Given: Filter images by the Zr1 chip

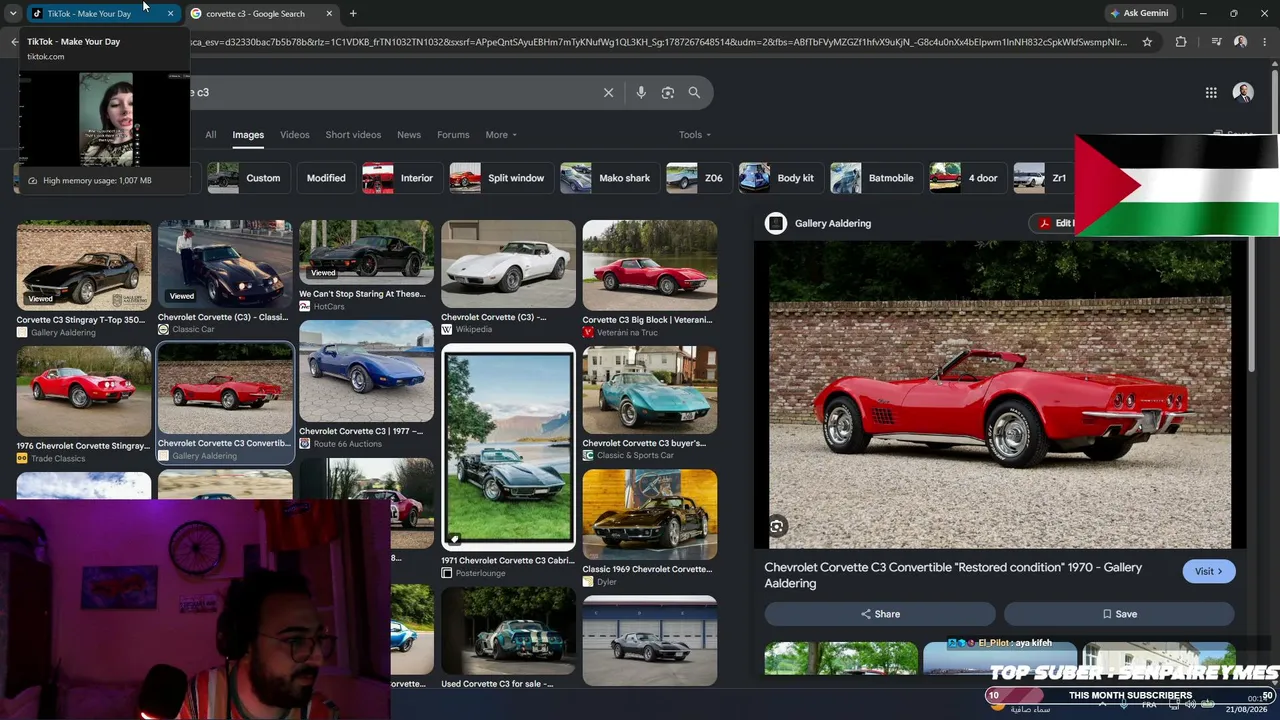Looking at the screenshot, I should [x=1043, y=178].
